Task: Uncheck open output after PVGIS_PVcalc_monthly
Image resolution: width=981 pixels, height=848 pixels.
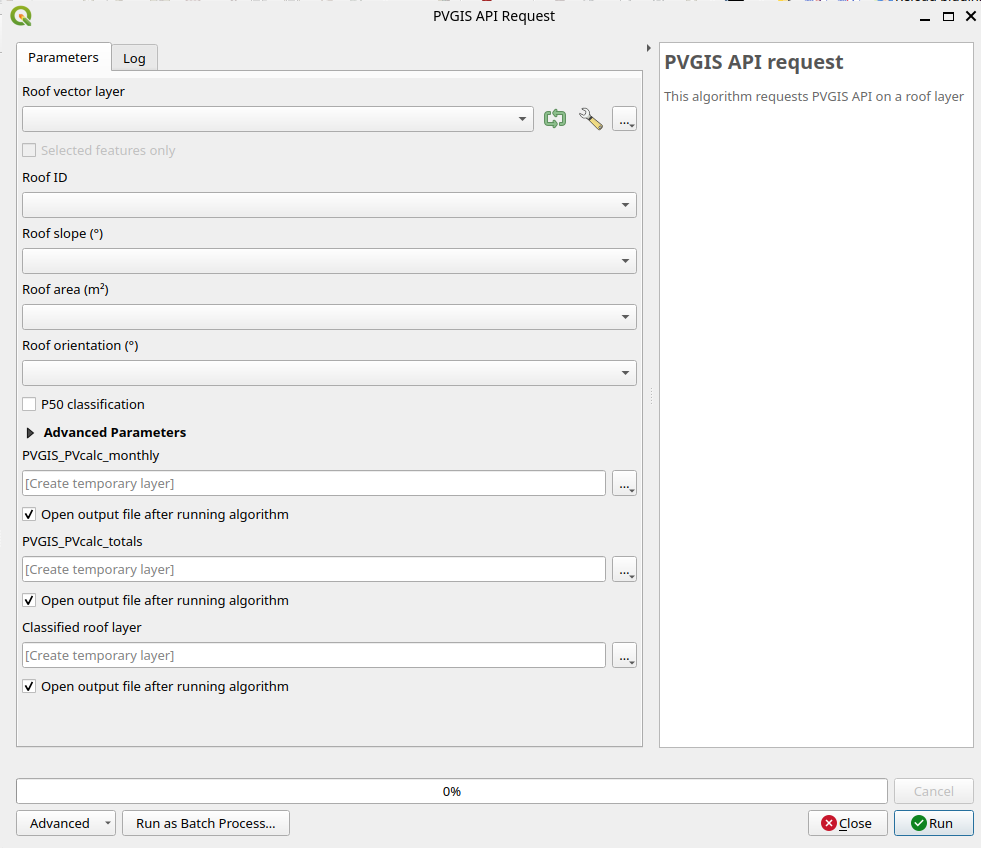Action: [30, 515]
